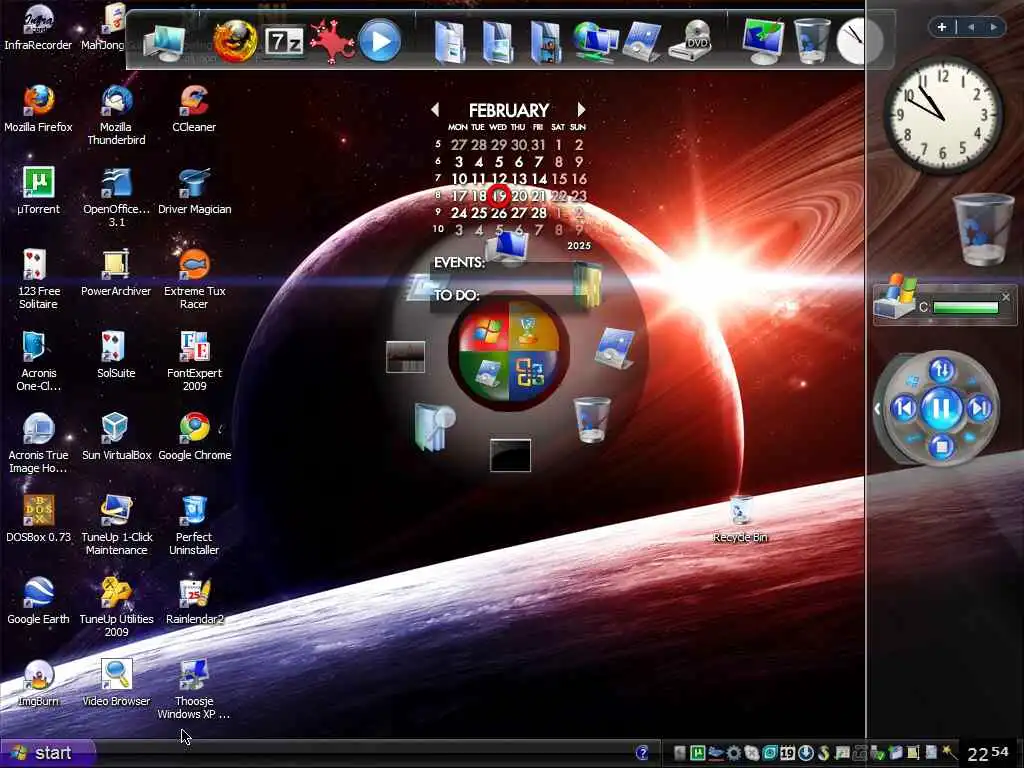The width and height of the screenshot is (1024, 768).
Task: Launch Driver Magician shortcut
Action: (x=195, y=191)
